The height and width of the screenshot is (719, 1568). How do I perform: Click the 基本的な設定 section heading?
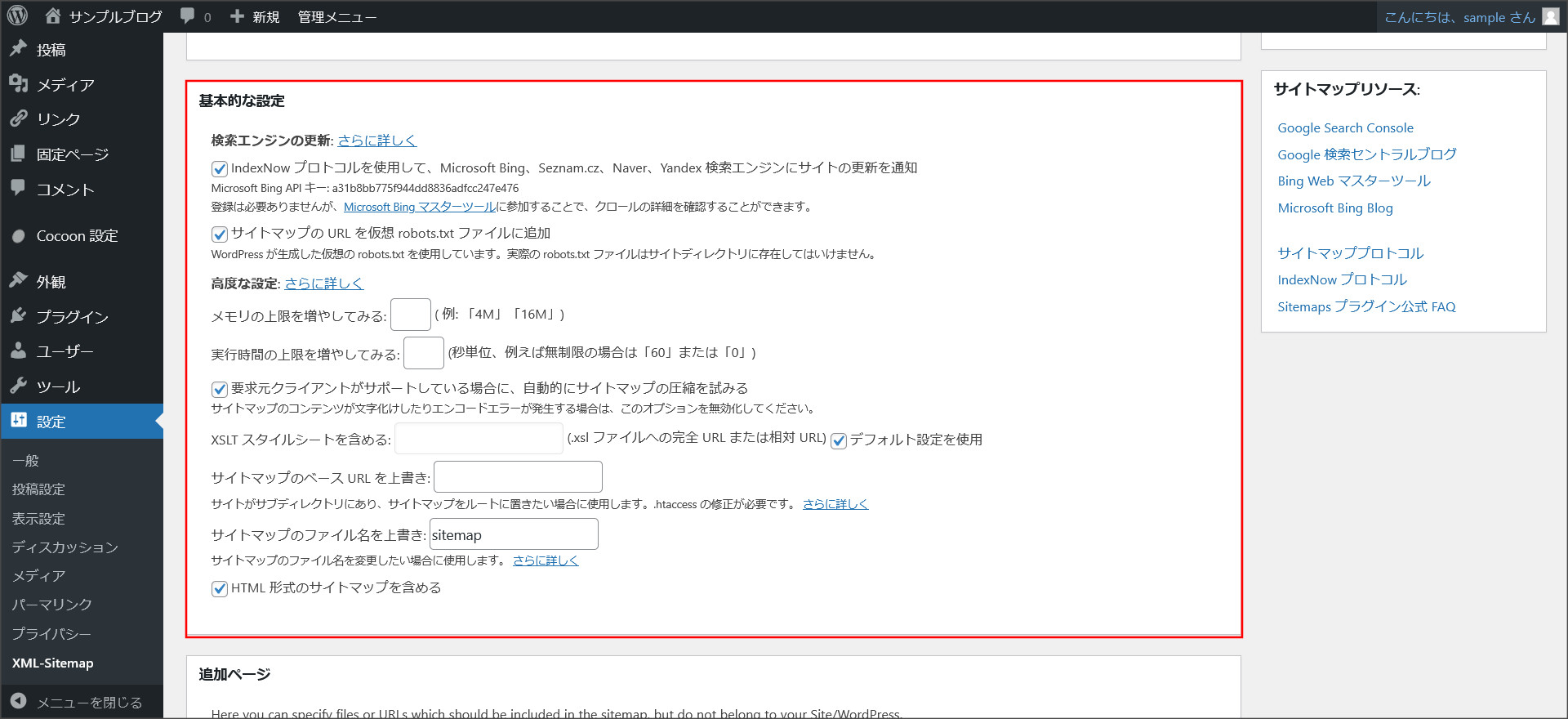242,100
